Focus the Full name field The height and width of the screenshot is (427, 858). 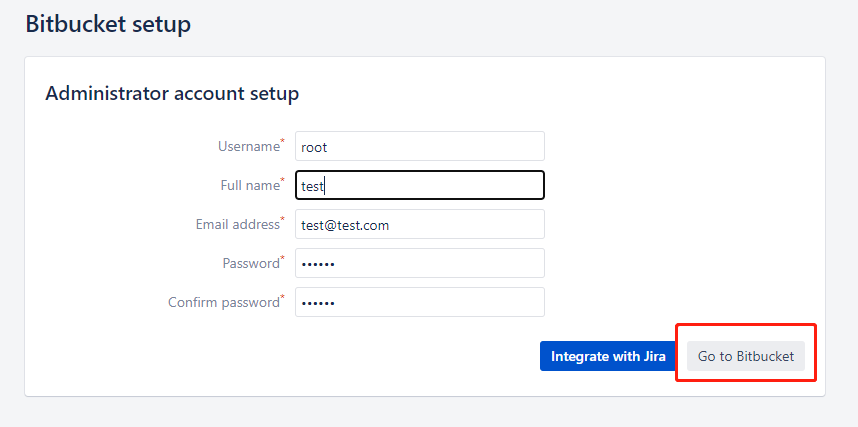(420, 185)
